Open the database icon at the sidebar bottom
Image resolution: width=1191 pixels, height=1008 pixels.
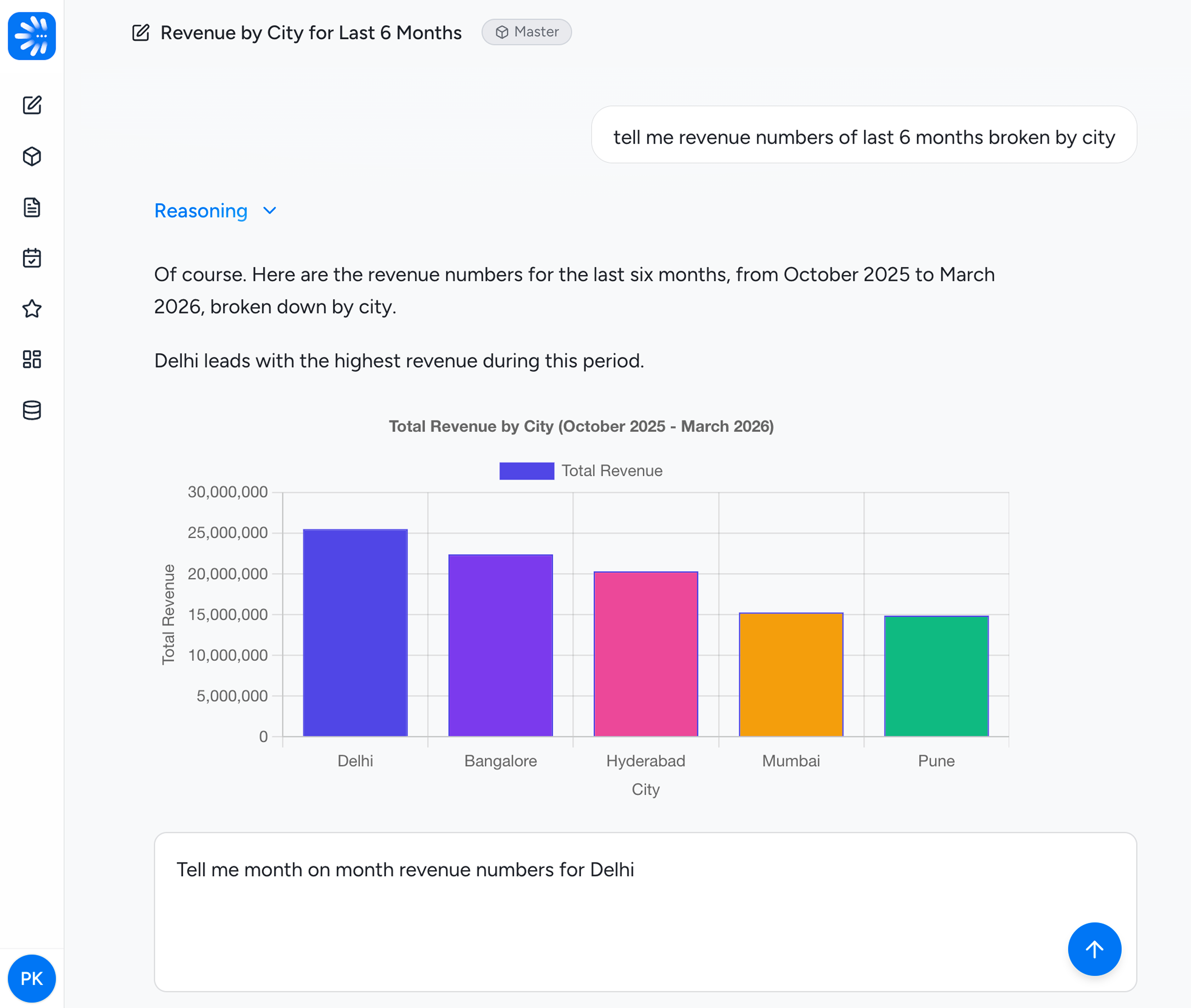(x=32, y=410)
